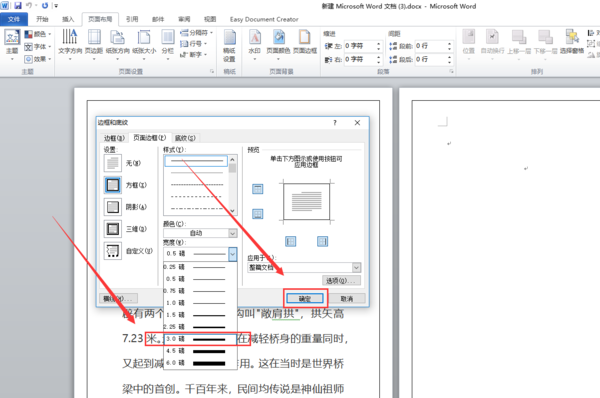Click the style list scrollbar down arrow
The height and width of the screenshot is (398, 600).
[233, 211]
